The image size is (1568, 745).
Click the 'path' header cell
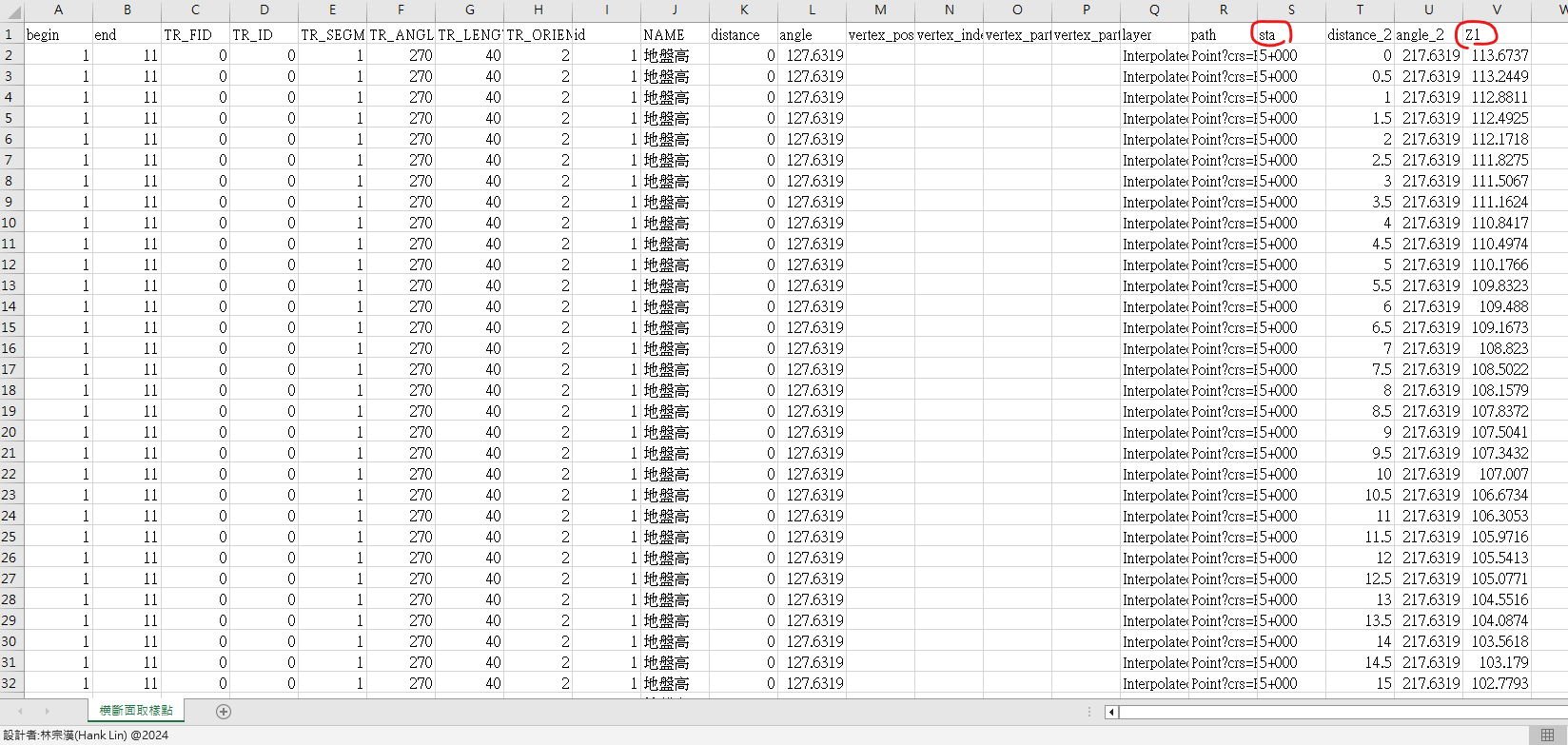[1223, 34]
